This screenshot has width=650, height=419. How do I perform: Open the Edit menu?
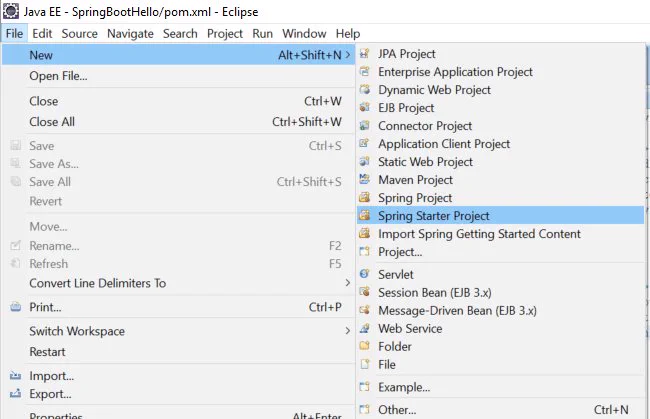(x=42, y=33)
